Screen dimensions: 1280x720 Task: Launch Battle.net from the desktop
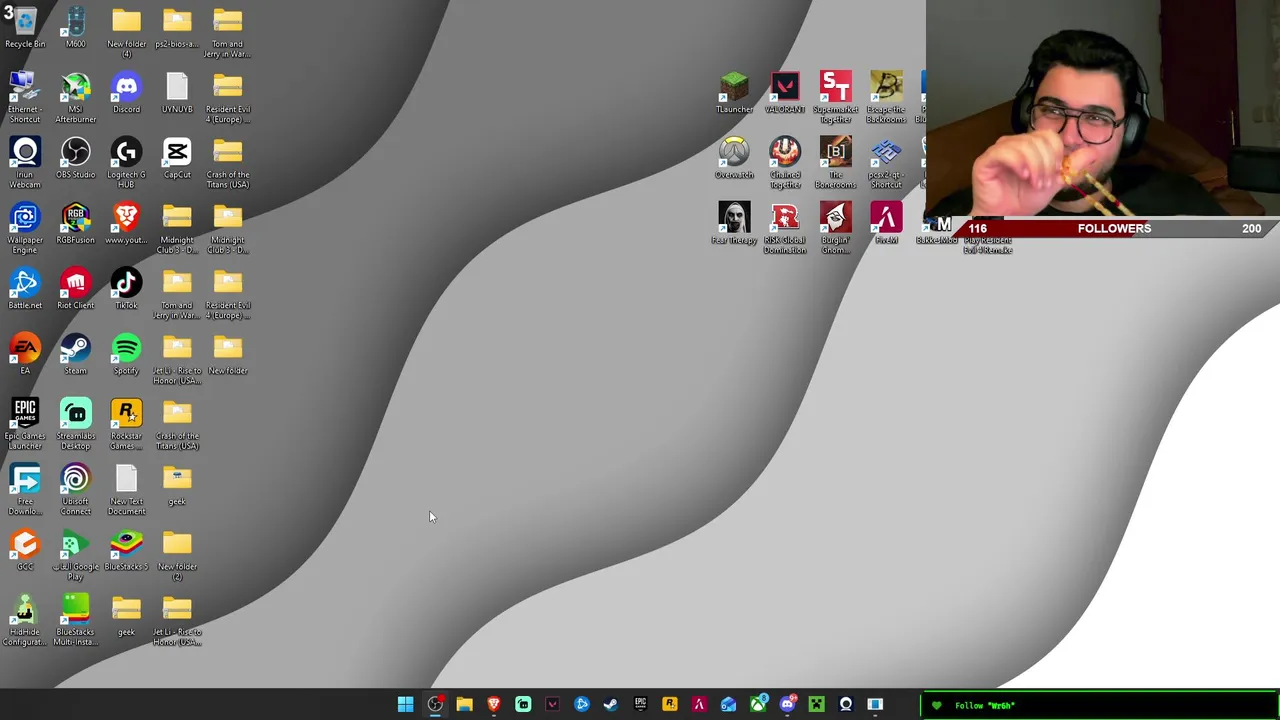click(25, 288)
